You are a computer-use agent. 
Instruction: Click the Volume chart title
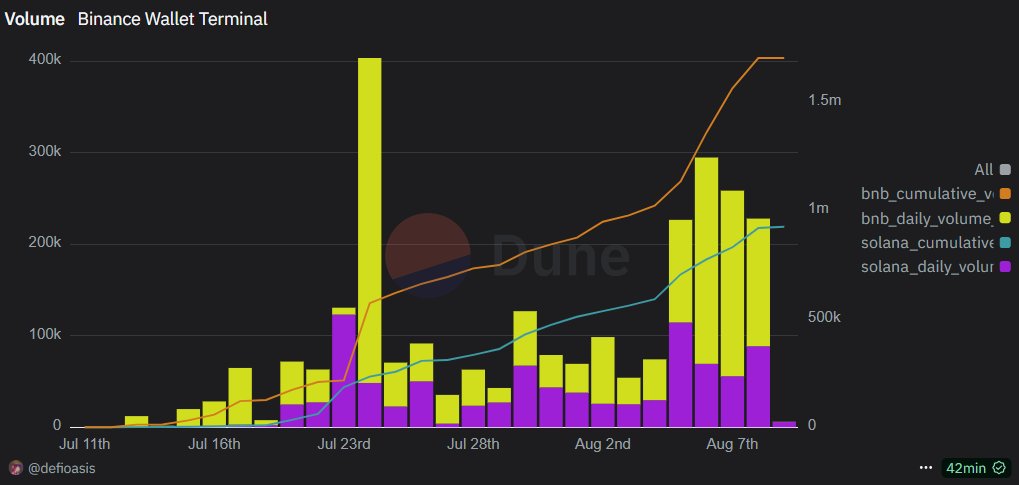(x=34, y=19)
